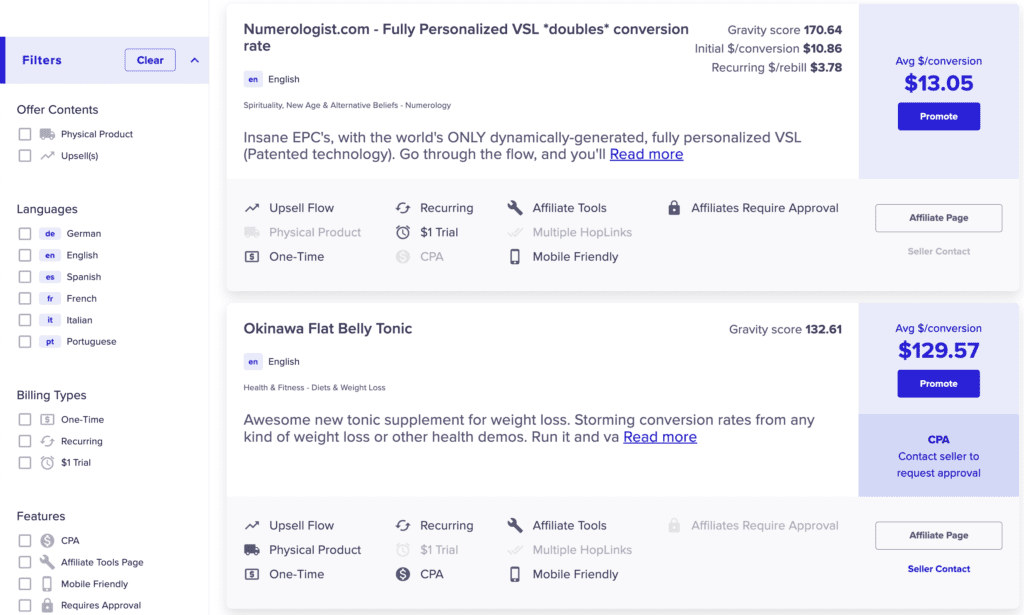Screen dimensions: 1024x615
Task: Open Seller Contact for Okinawa Flat Belly Tonic
Action: [x=938, y=569]
